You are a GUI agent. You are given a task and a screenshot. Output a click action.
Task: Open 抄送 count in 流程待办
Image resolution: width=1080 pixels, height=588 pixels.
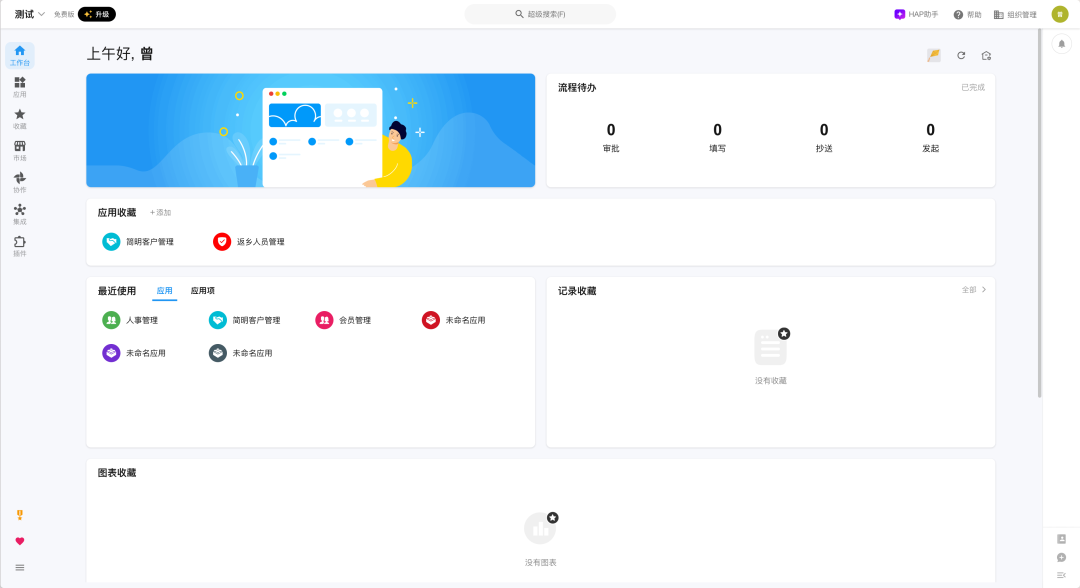point(824,137)
